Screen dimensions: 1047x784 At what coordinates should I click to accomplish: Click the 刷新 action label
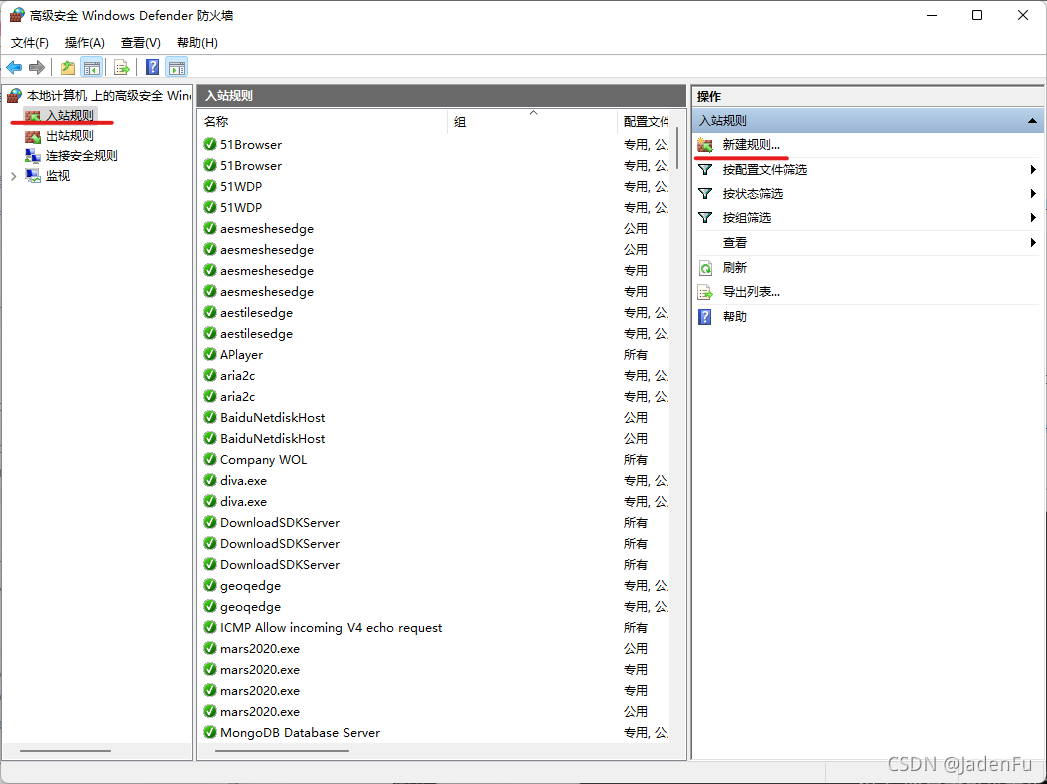(x=735, y=268)
